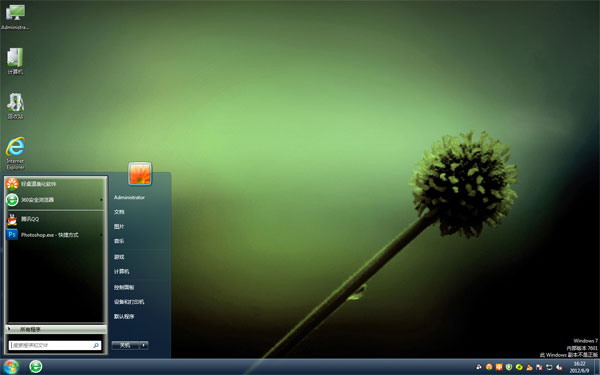Viewport: 600px width, 375px height.
Task: Expand the Photoshop.exe jump list arrow
Action: tap(101, 235)
